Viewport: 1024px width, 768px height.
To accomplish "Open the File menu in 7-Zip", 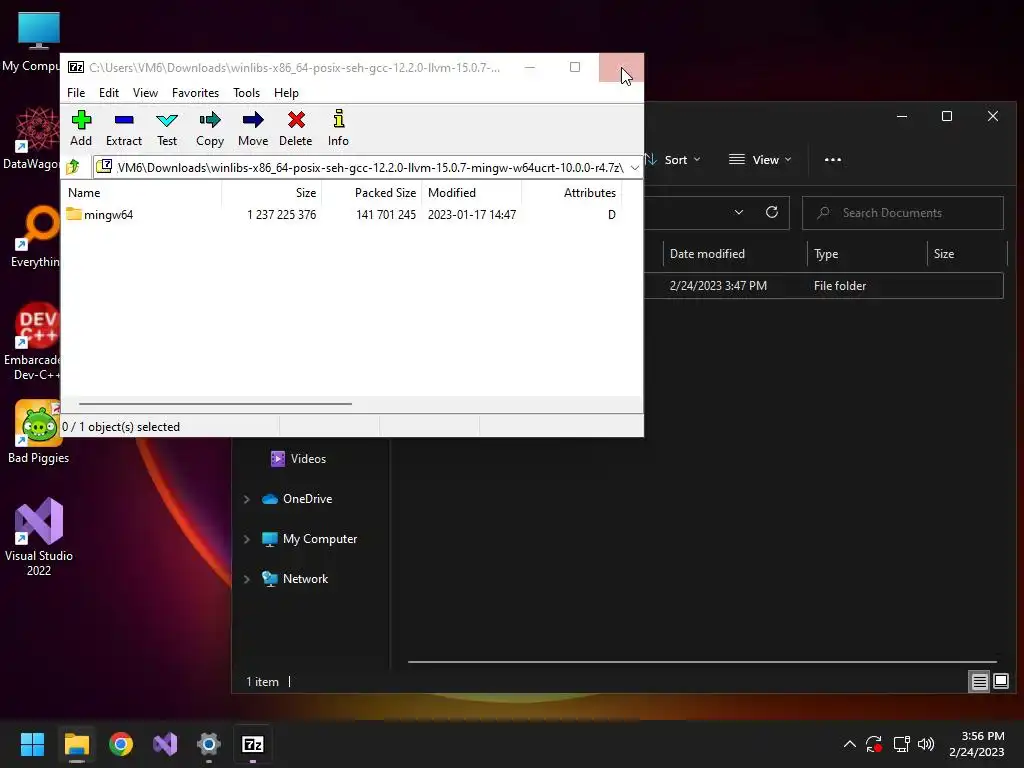I will click(x=76, y=93).
